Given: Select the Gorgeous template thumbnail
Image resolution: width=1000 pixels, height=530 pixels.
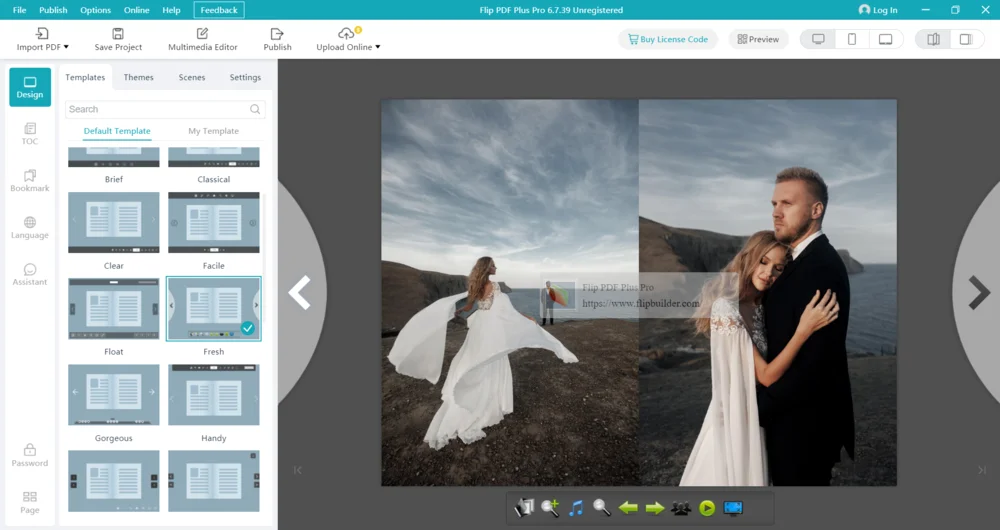Looking at the screenshot, I should pos(114,395).
